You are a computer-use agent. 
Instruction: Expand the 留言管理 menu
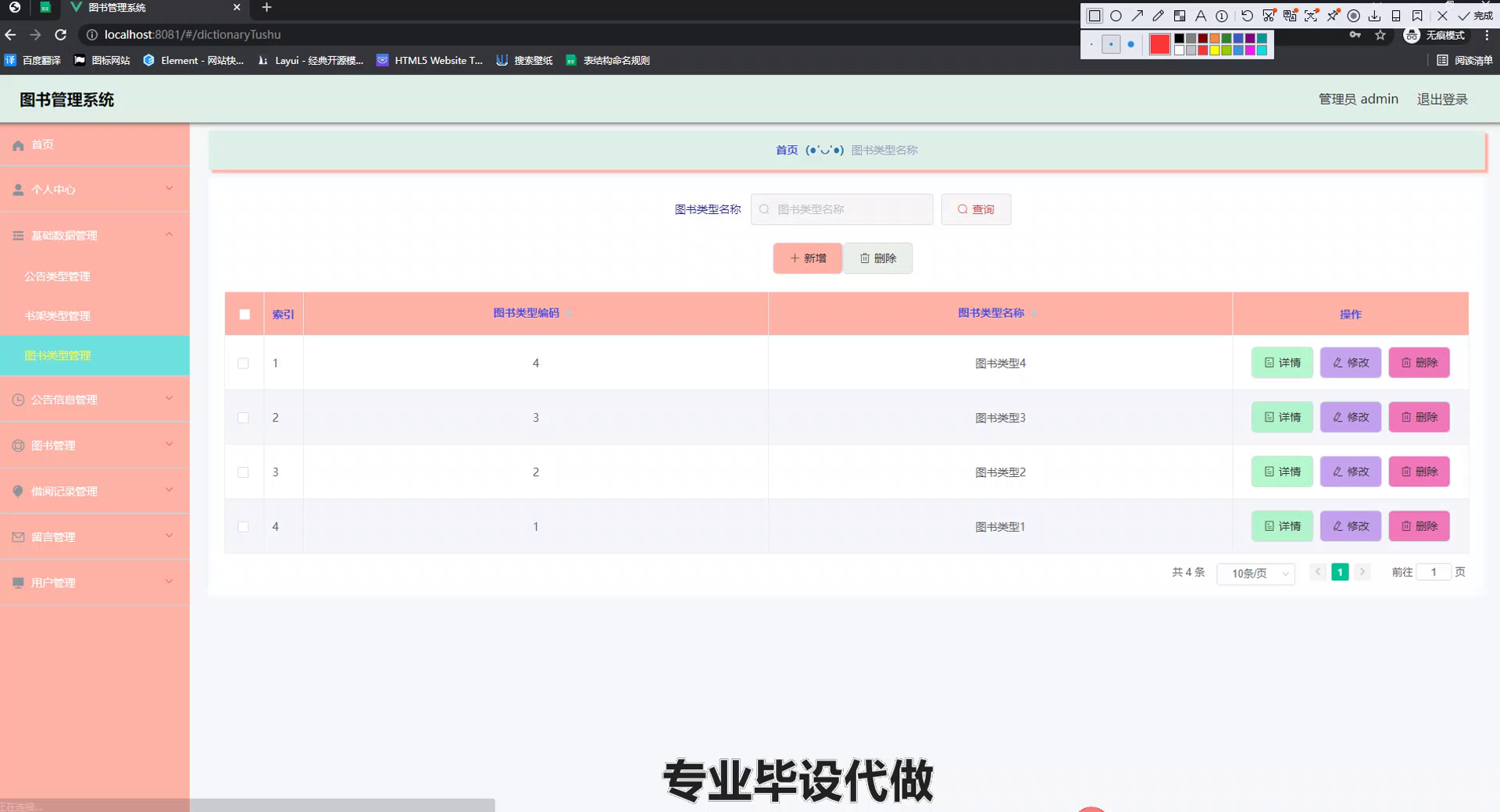(x=95, y=536)
